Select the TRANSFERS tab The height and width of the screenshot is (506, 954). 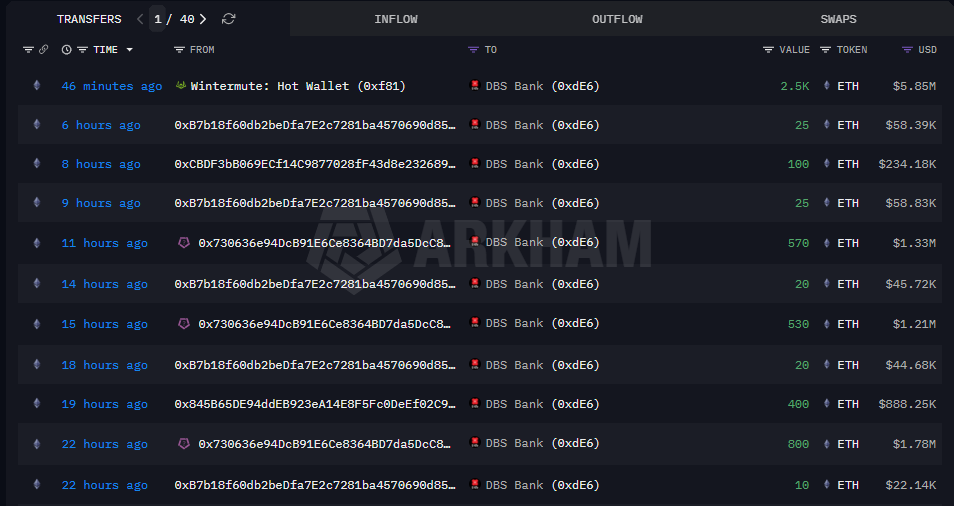(x=89, y=19)
